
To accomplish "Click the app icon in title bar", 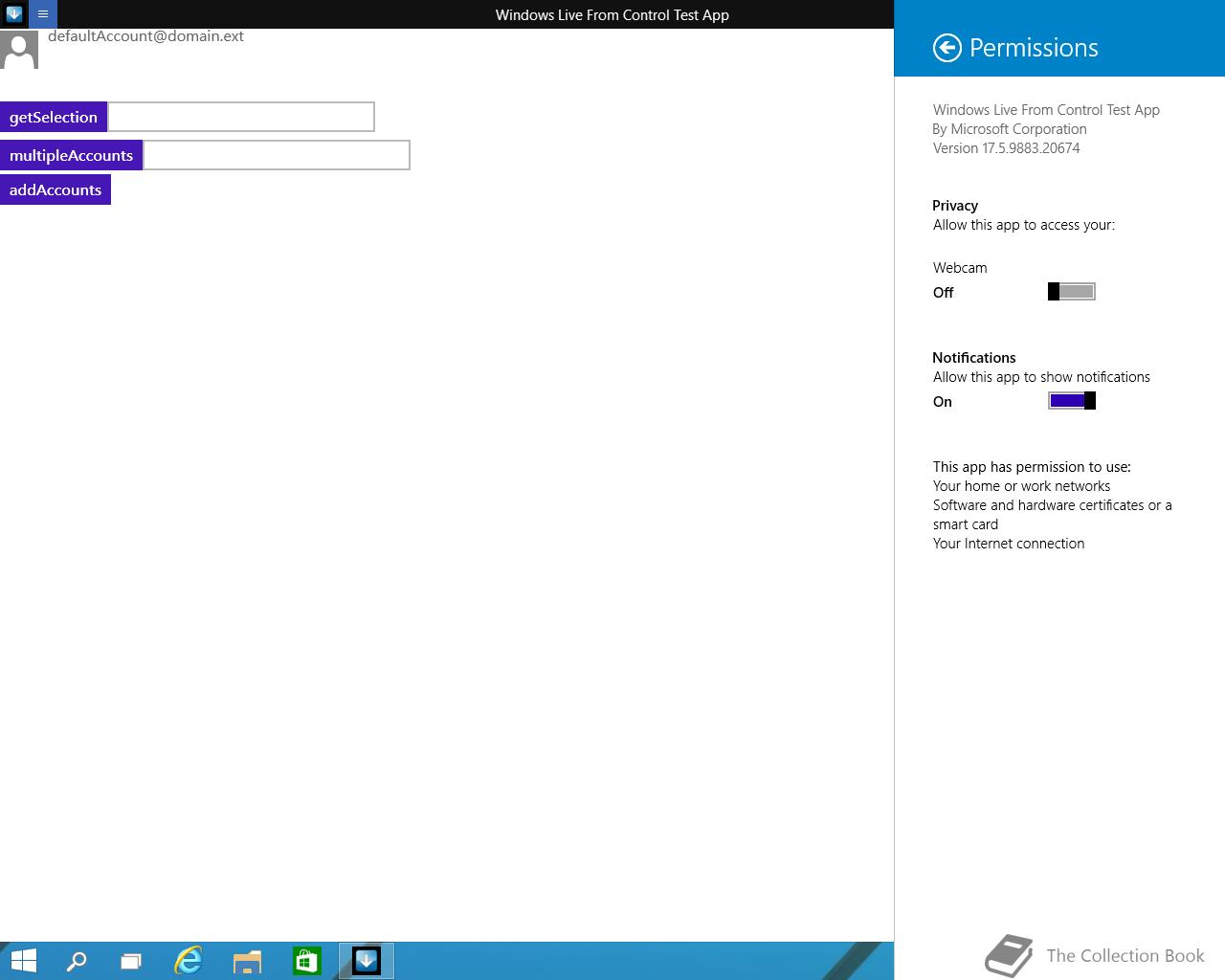I will [14, 14].
